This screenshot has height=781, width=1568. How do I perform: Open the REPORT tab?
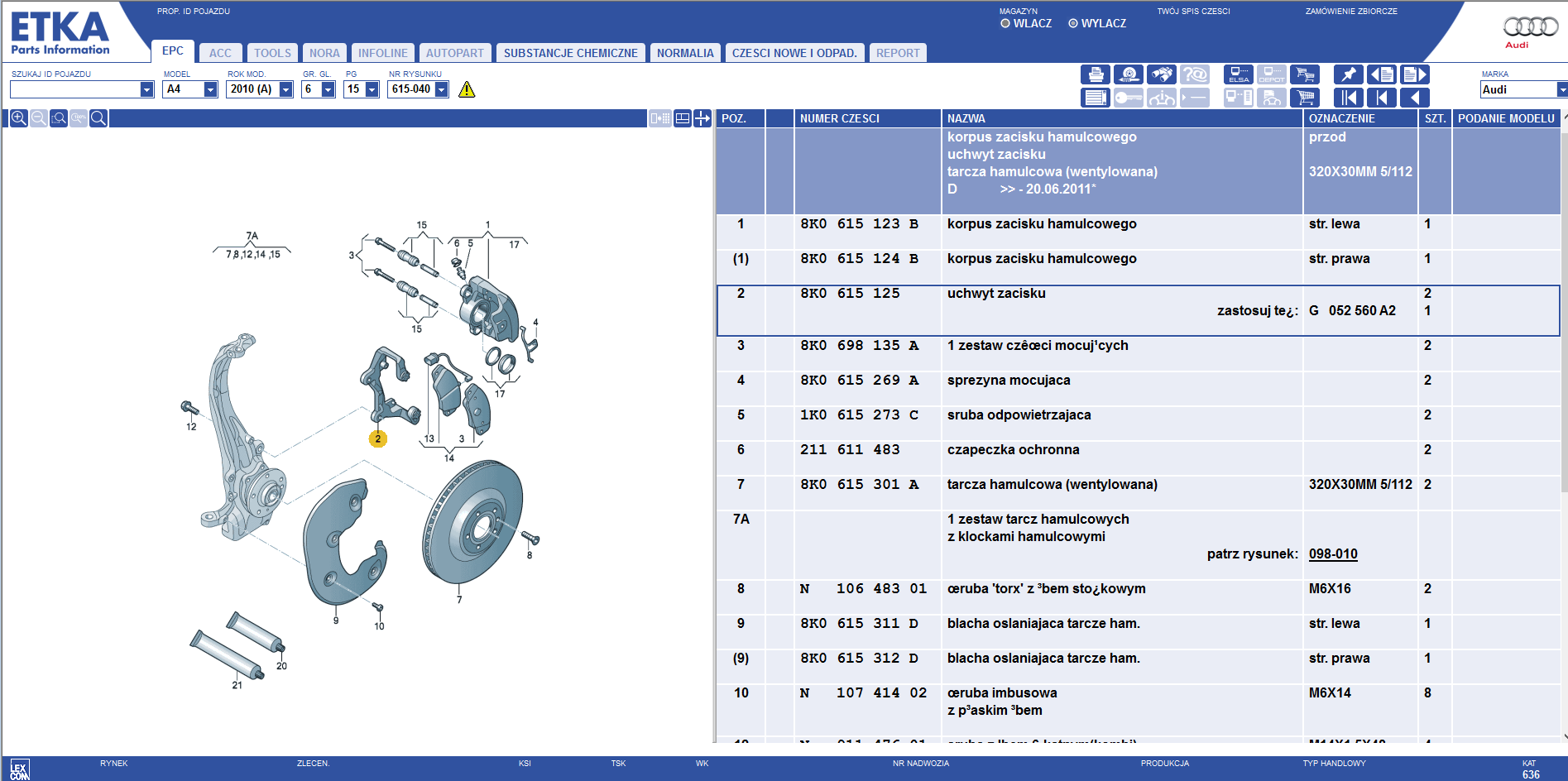(898, 53)
